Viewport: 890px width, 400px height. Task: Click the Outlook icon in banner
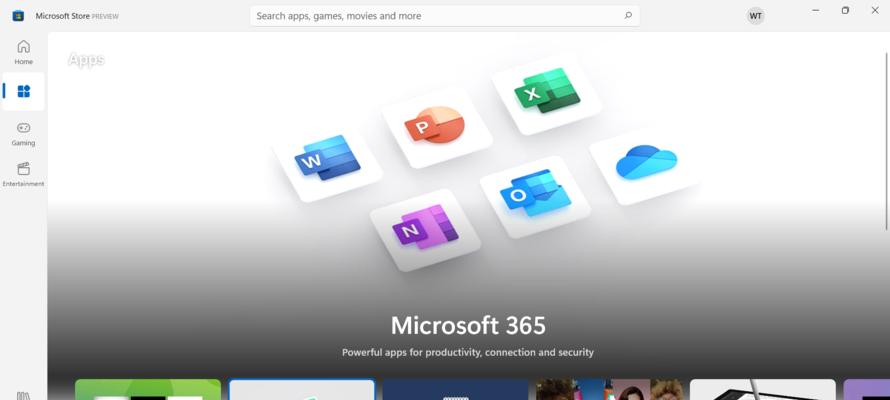535,193
